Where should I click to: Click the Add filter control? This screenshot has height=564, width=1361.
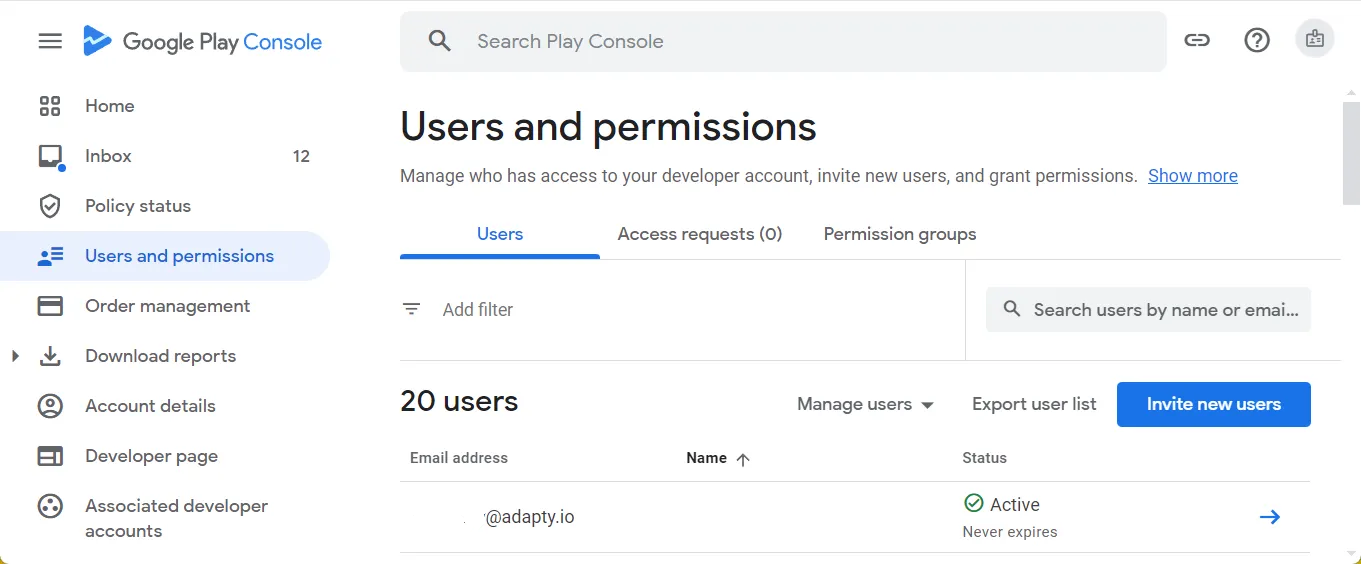coord(477,310)
